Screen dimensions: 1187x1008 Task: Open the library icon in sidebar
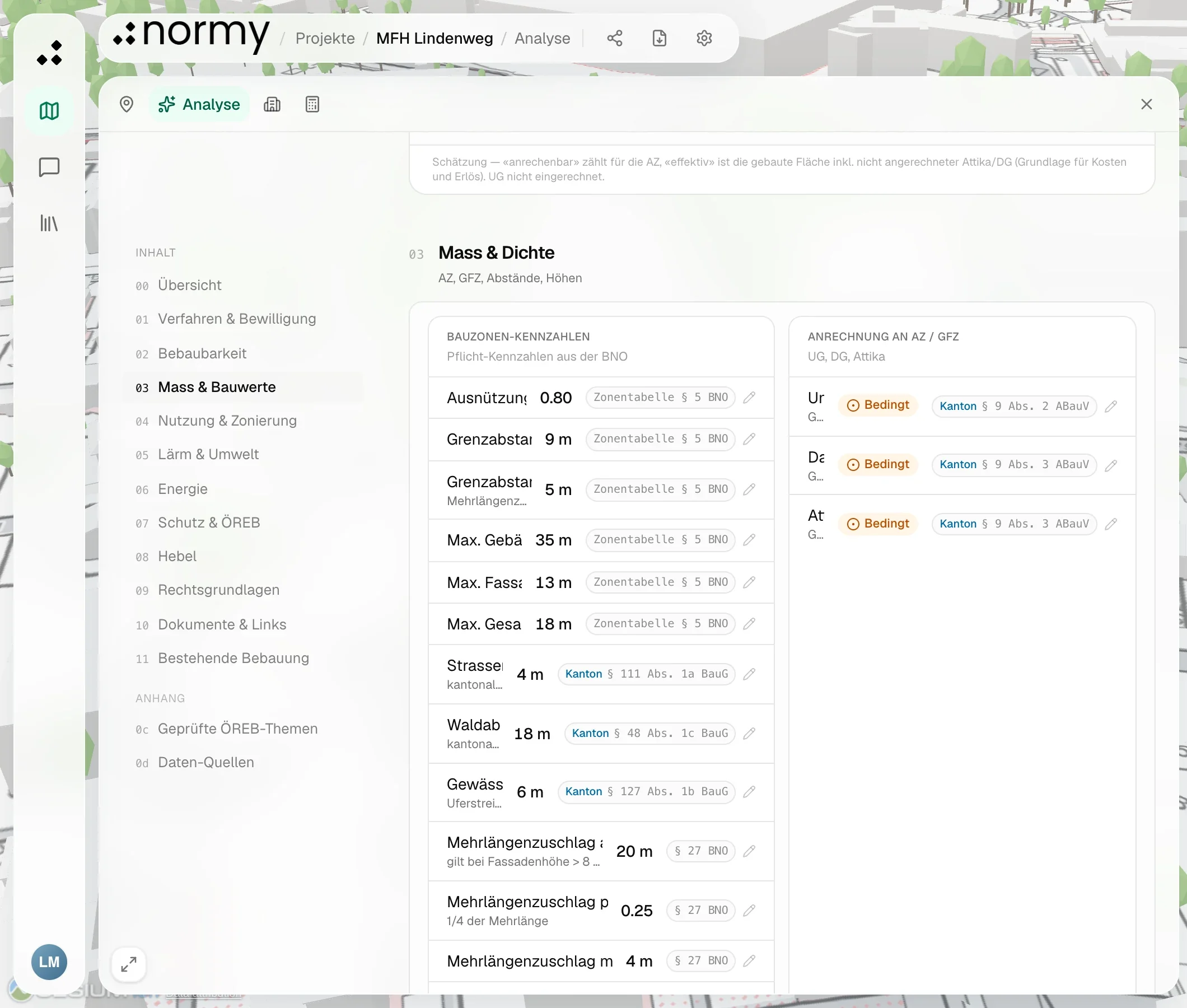(49, 223)
